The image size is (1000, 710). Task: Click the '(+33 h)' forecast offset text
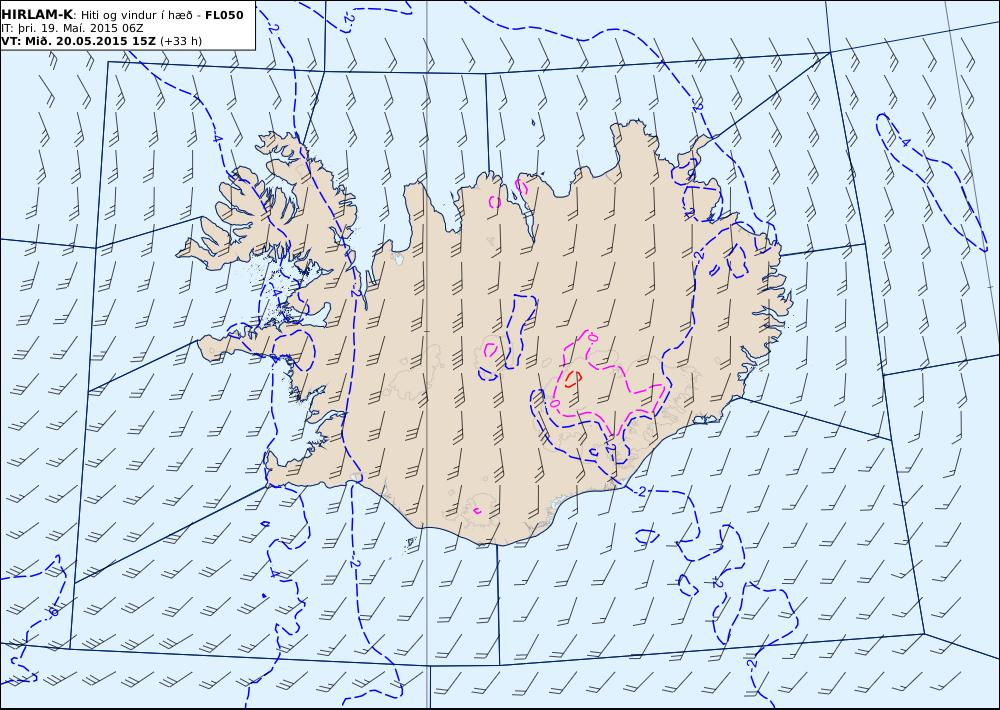coord(180,41)
